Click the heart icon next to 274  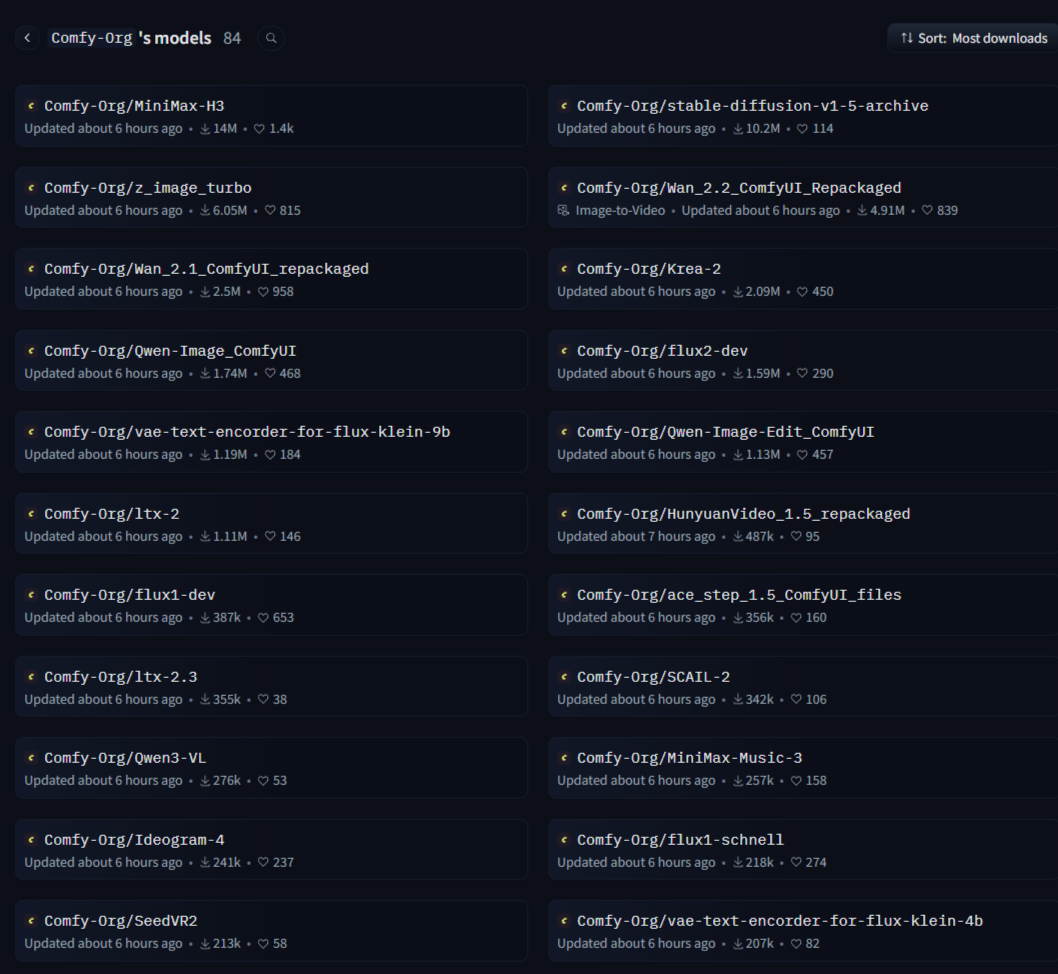[796, 863]
